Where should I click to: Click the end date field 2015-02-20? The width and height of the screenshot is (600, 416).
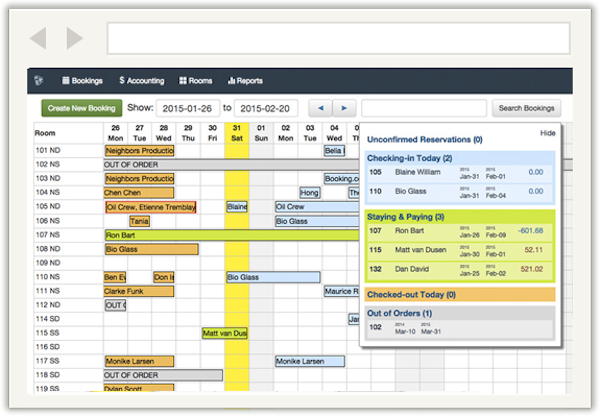click(x=266, y=108)
